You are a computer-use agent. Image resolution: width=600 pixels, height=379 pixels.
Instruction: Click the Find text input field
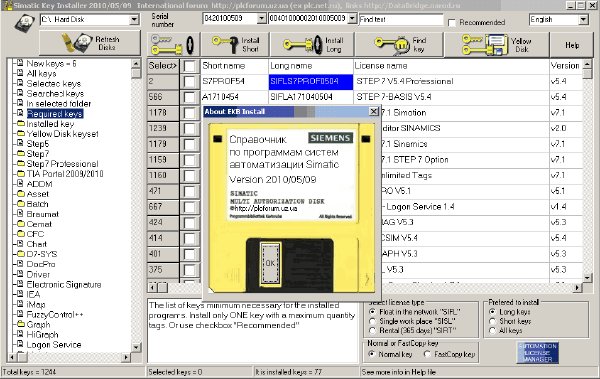click(401, 20)
